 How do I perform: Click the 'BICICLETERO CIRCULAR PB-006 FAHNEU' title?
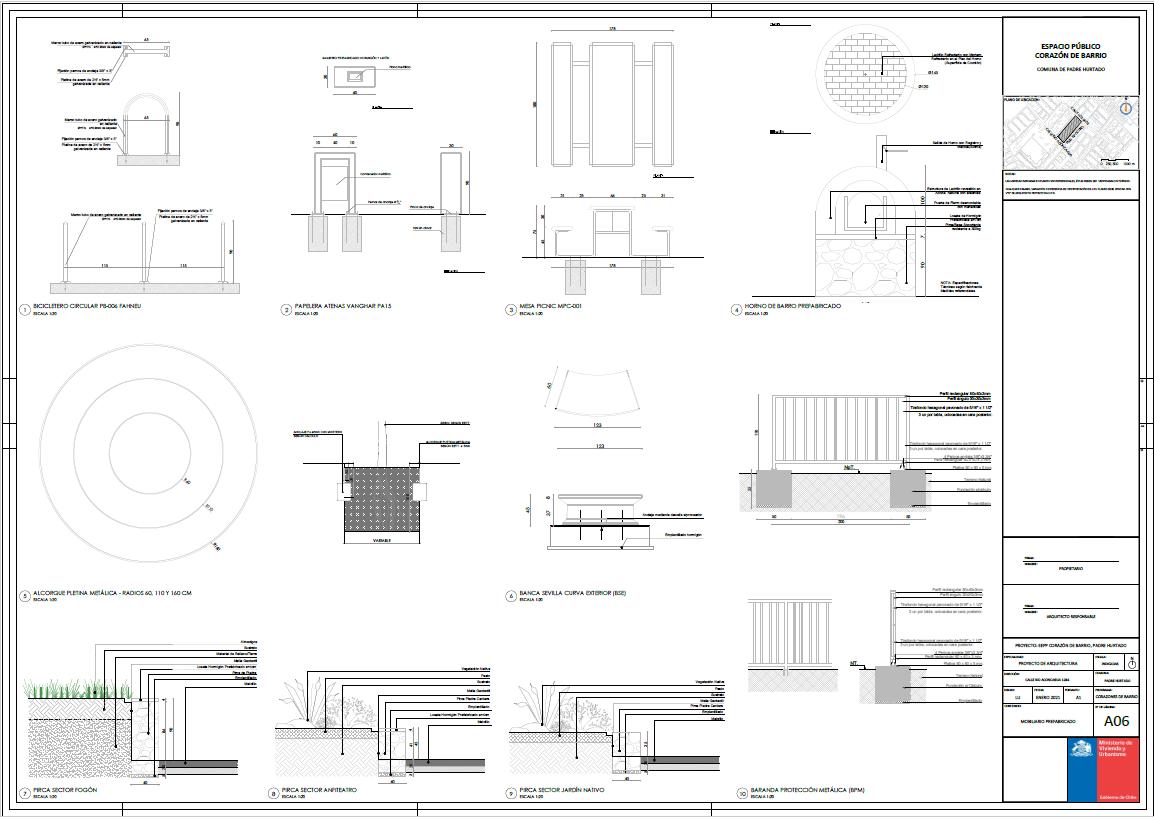[87, 306]
